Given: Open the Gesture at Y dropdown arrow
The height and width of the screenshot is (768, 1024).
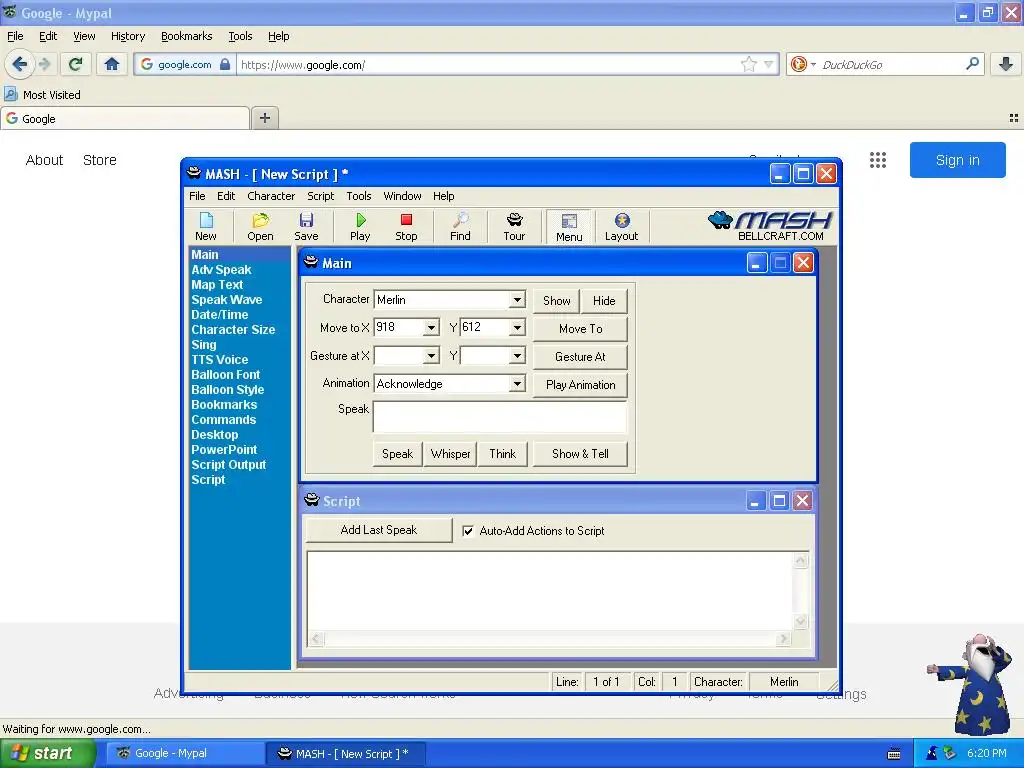Looking at the screenshot, I should point(517,356).
